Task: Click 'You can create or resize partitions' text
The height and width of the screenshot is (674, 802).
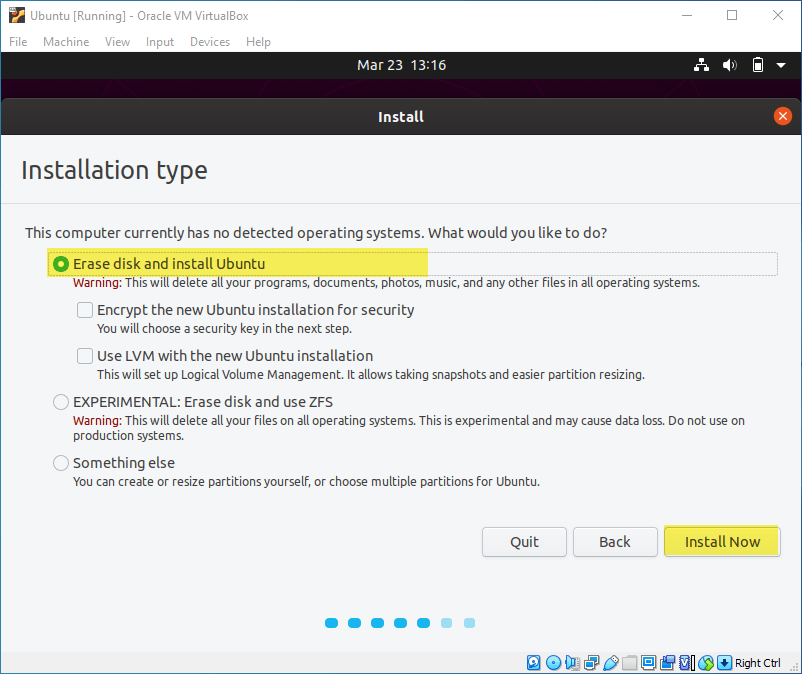Action: pyautogui.click(x=306, y=481)
